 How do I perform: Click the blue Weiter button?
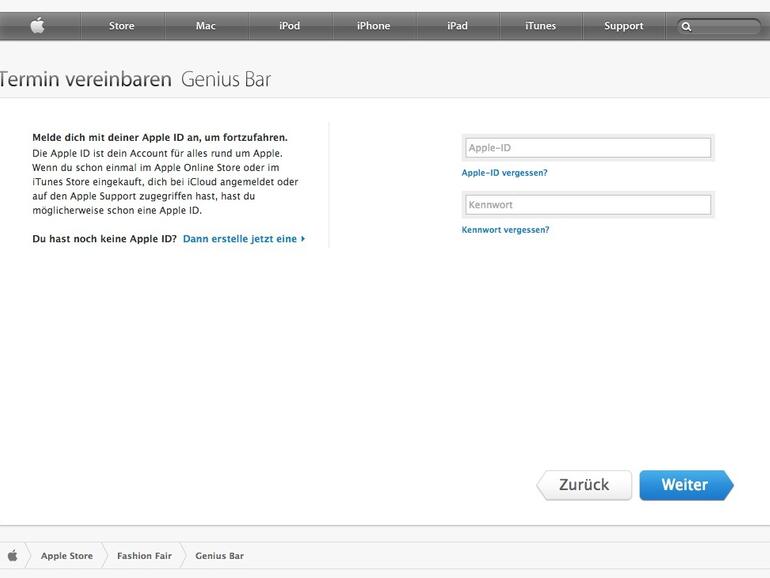pyautogui.click(x=686, y=485)
